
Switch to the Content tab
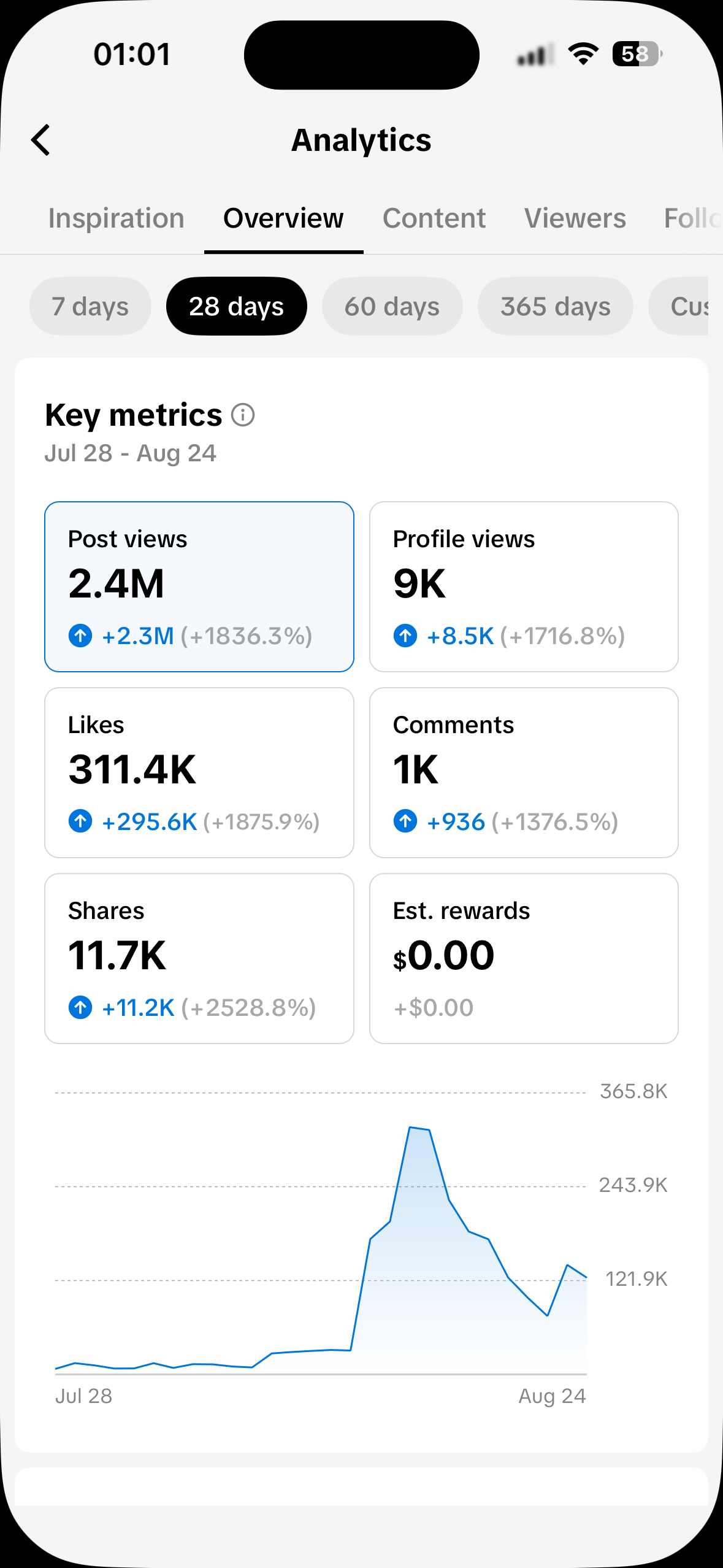[434, 218]
